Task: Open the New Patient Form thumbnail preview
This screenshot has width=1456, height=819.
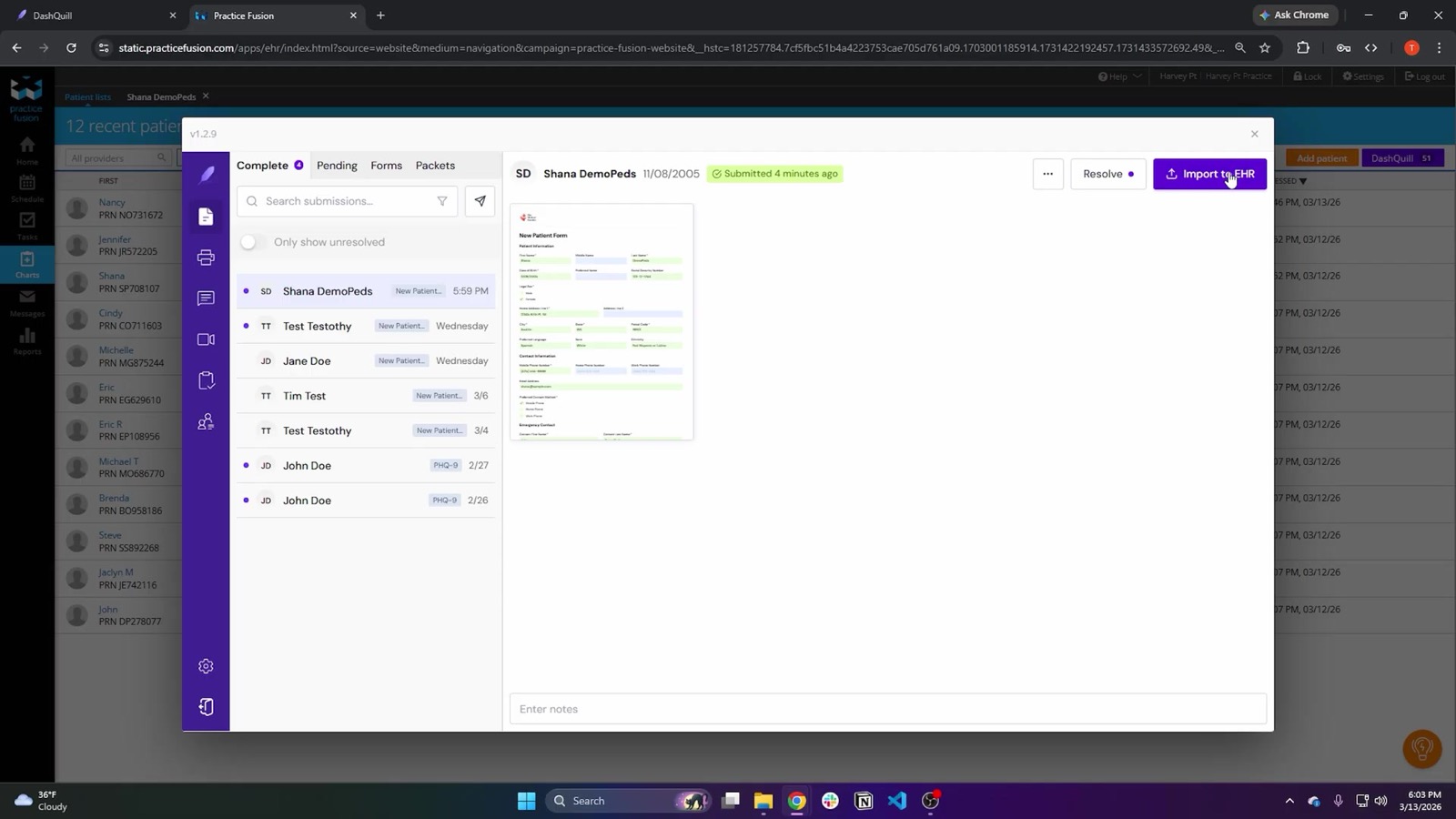Action: (x=602, y=322)
